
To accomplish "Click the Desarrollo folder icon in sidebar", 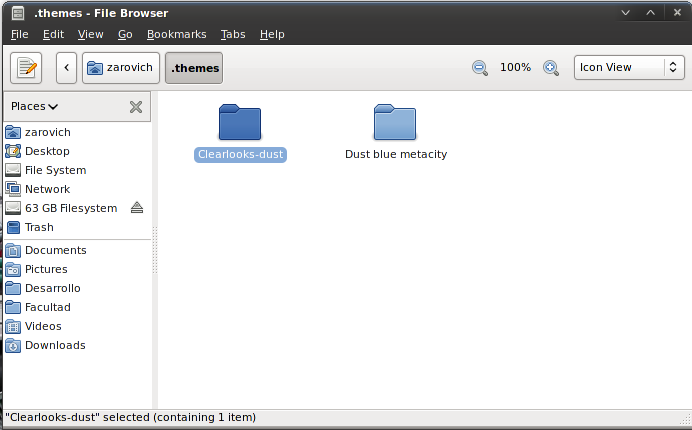I will tap(13, 288).
